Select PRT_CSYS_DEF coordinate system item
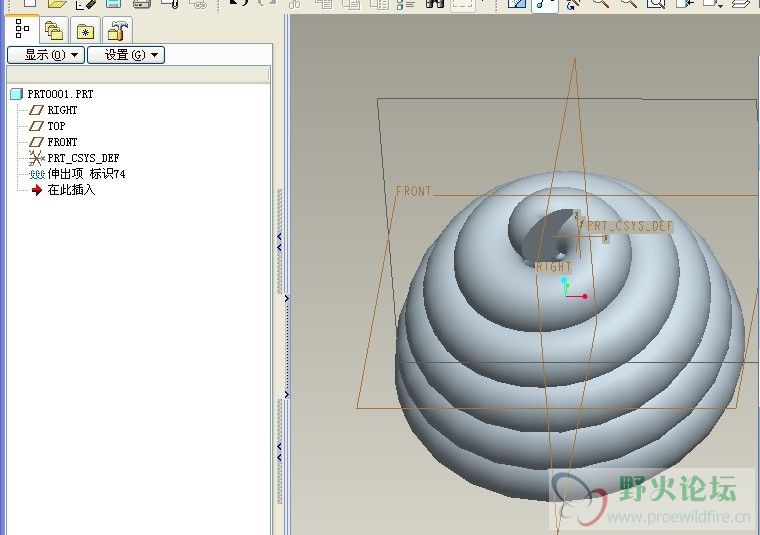Screen dimensions: 760x535 [x=83, y=158]
